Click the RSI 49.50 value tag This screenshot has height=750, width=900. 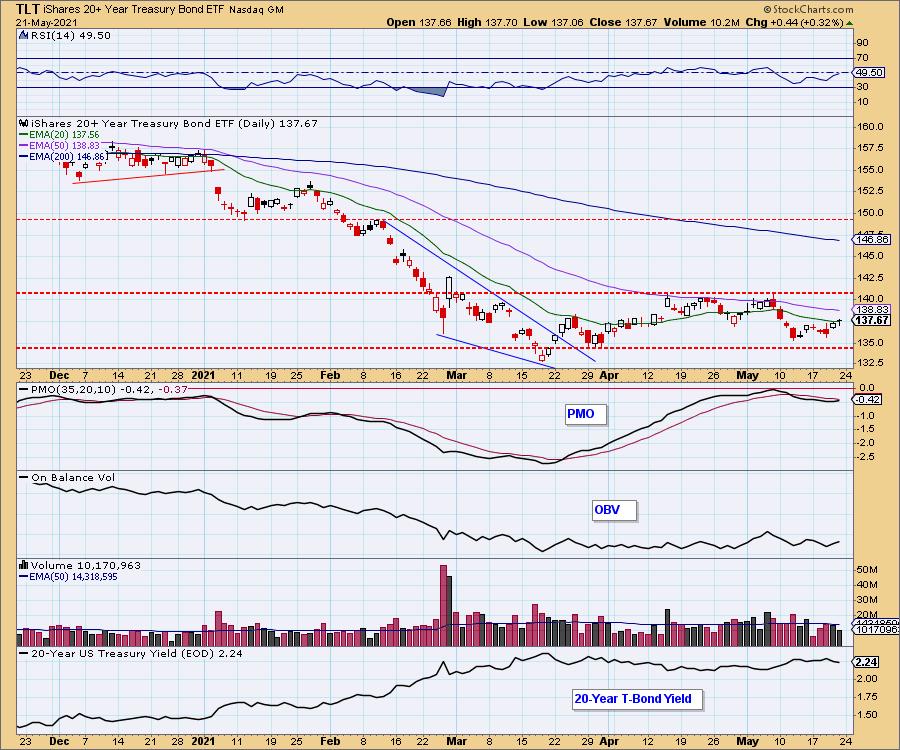tap(868, 73)
